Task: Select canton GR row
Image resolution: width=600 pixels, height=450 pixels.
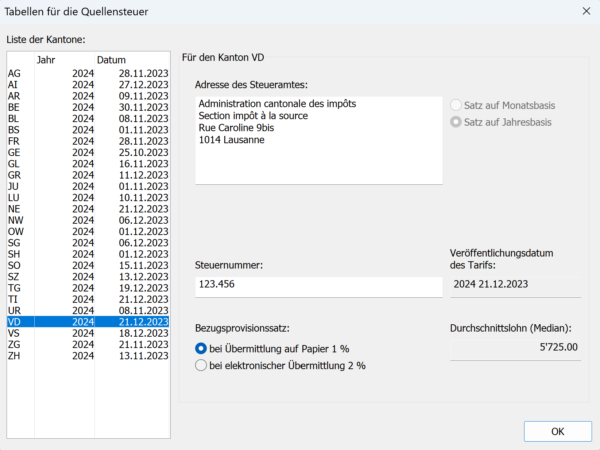Action: tap(88, 175)
